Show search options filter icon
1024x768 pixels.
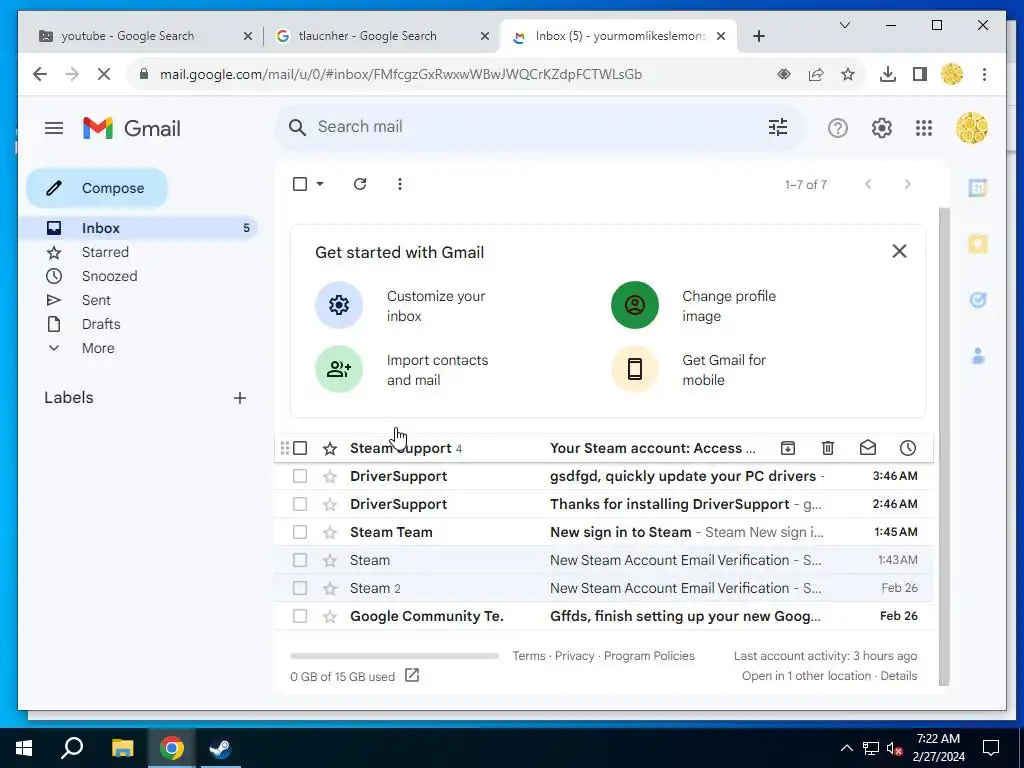(777, 127)
